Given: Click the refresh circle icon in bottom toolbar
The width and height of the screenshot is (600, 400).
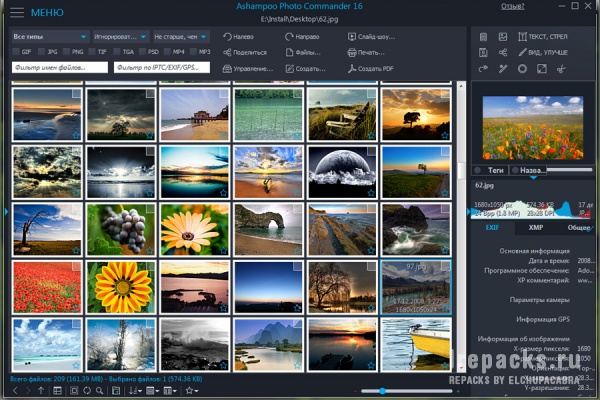Looking at the screenshot, I should (x=87, y=390).
